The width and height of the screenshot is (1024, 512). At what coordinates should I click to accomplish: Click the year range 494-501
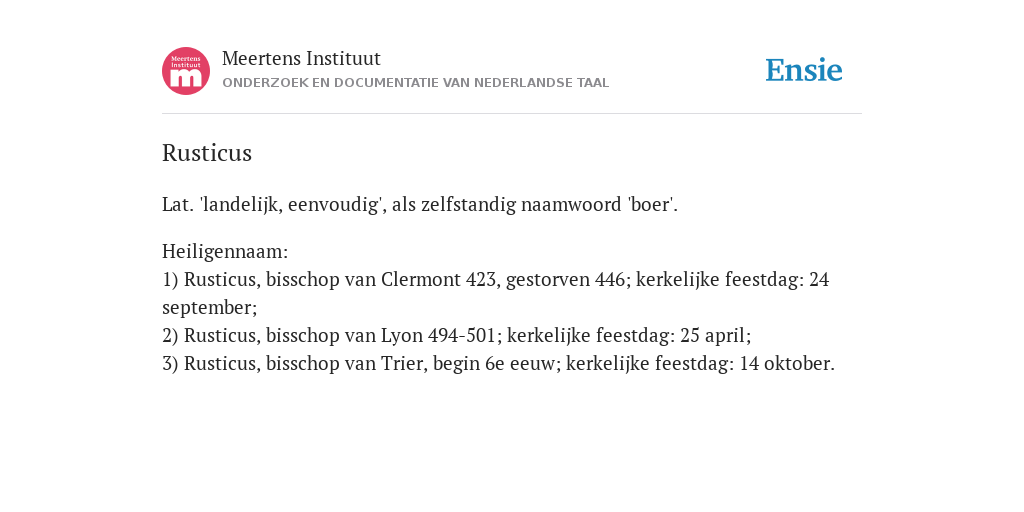coord(461,336)
